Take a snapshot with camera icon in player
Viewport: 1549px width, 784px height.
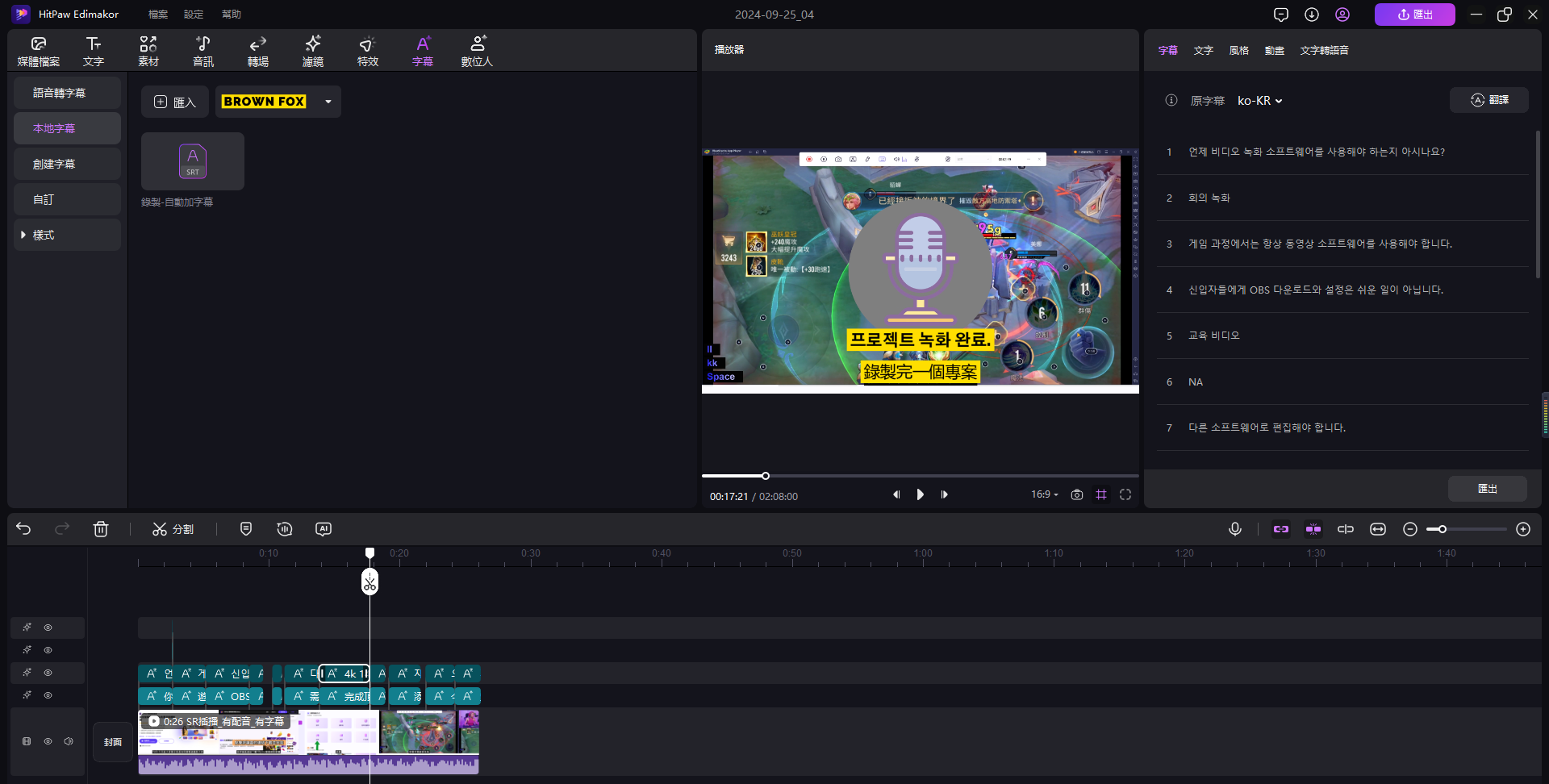pos(1077,494)
